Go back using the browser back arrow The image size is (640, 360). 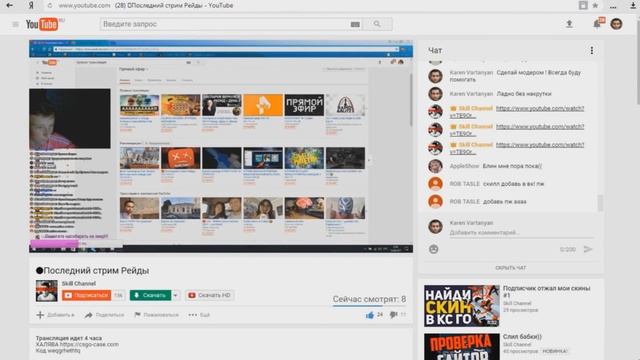click(9, 5)
